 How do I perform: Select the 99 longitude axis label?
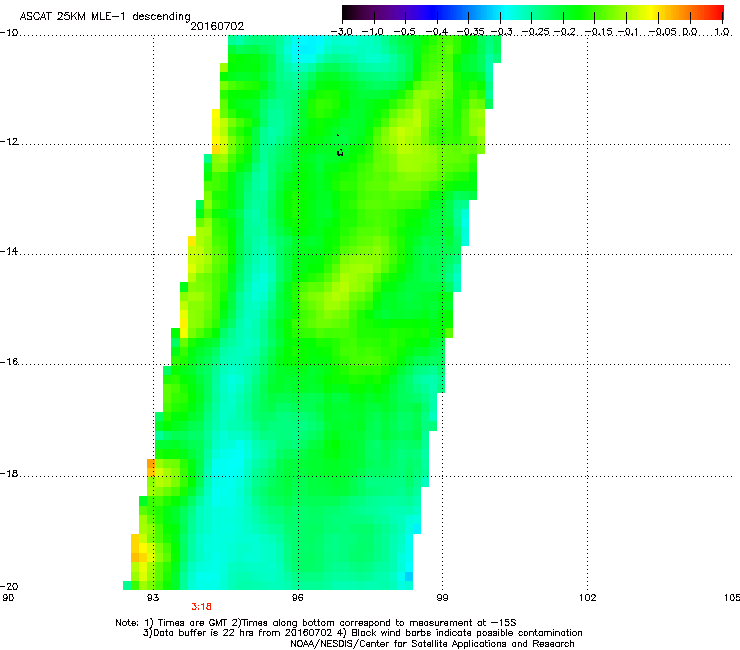(442, 598)
